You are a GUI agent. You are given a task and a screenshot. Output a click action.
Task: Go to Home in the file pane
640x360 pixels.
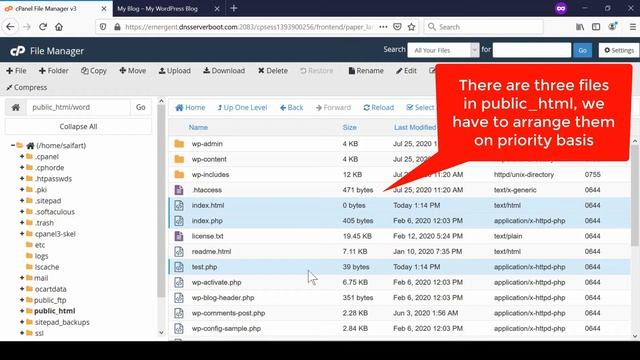point(190,108)
